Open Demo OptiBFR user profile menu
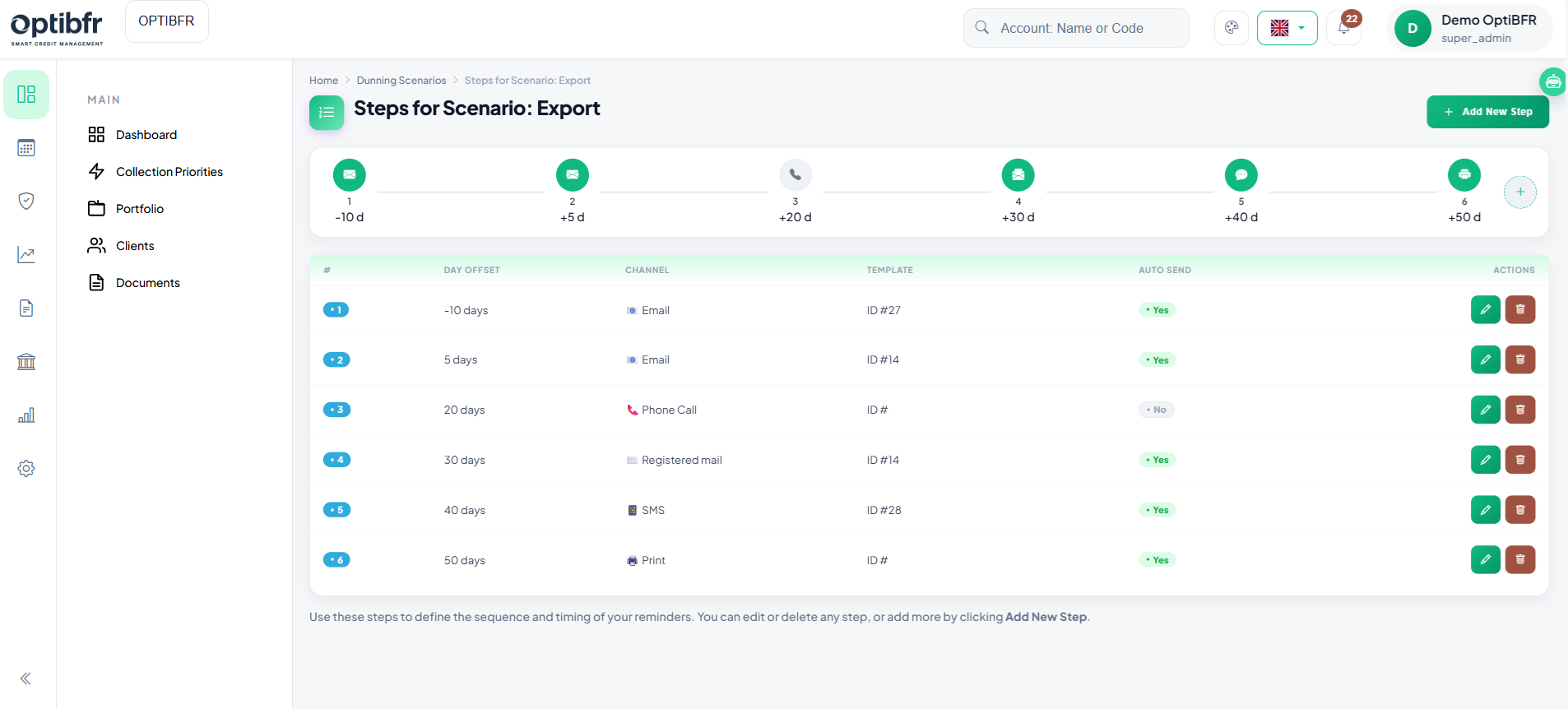 (x=1469, y=28)
